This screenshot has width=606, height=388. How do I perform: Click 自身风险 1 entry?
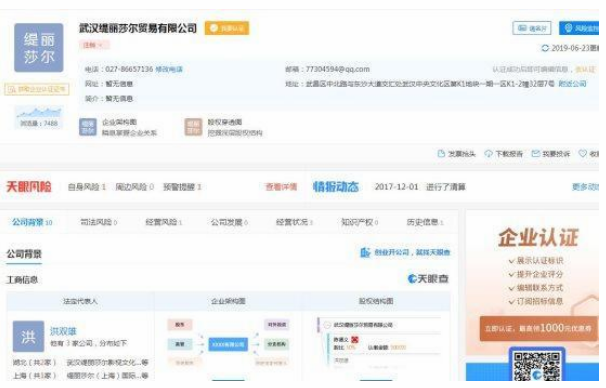[87, 187]
